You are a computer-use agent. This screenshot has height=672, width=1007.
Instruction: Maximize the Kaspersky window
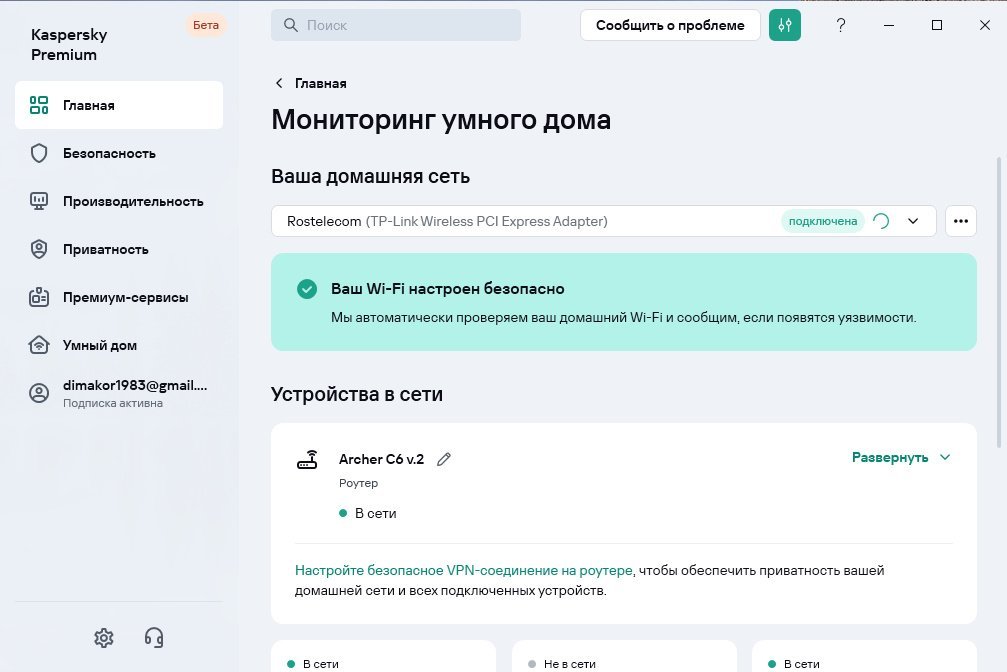click(937, 25)
